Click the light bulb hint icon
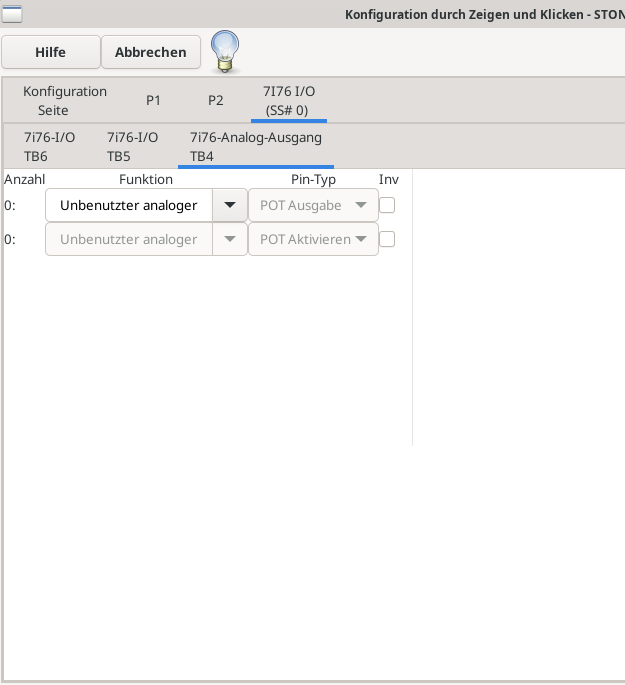The image size is (625, 685). [225, 52]
